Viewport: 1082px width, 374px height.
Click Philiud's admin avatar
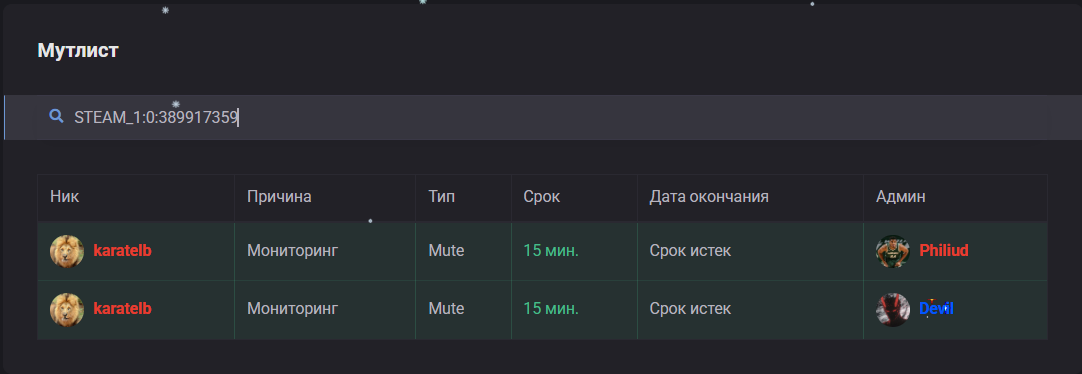pyautogui.click(x=893, y=251)
